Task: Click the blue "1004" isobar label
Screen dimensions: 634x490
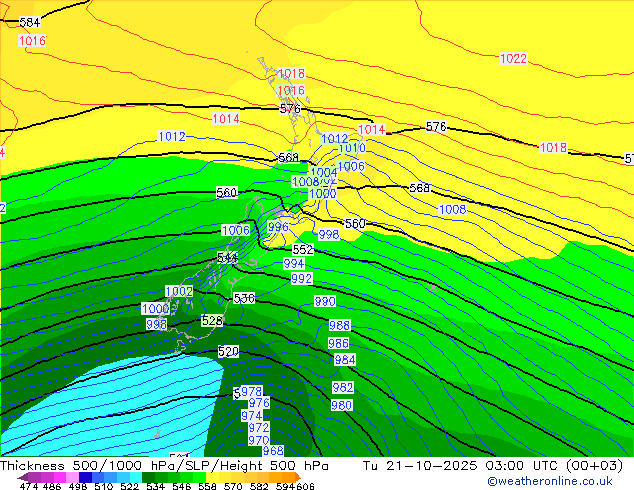Action: click(x=324, y=173)
